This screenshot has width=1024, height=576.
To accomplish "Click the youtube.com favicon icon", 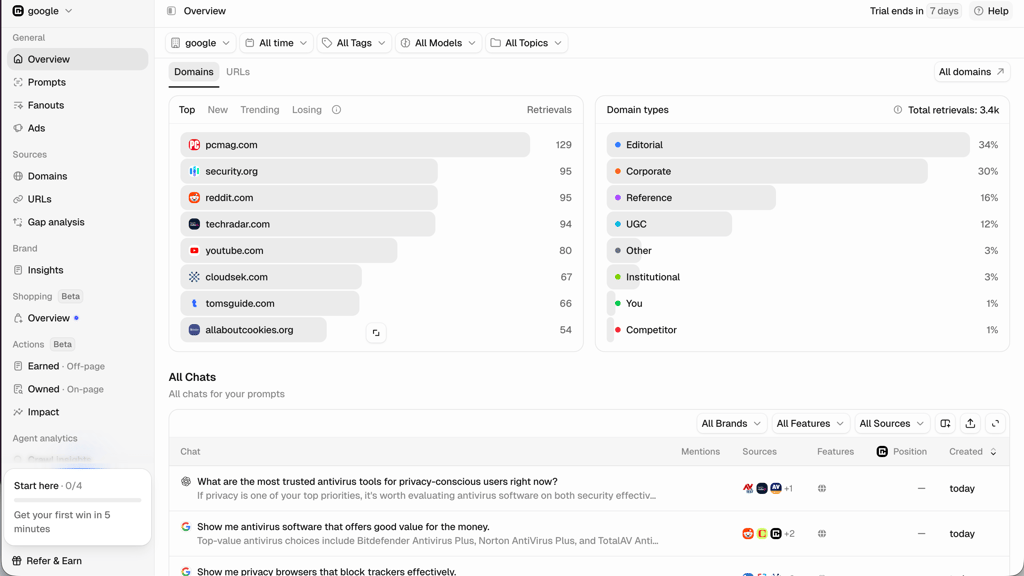I will (x=194, y=251).
